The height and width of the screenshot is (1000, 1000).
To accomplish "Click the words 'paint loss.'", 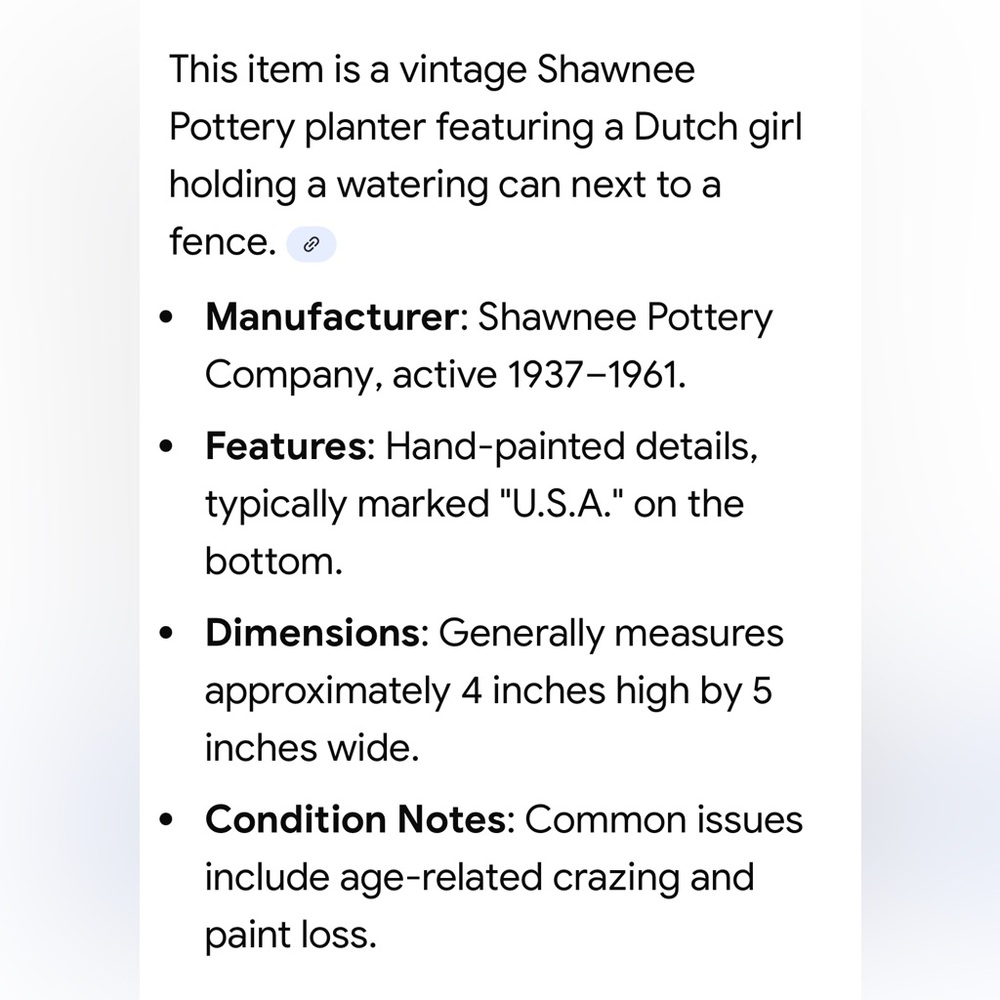I will 291,935.
